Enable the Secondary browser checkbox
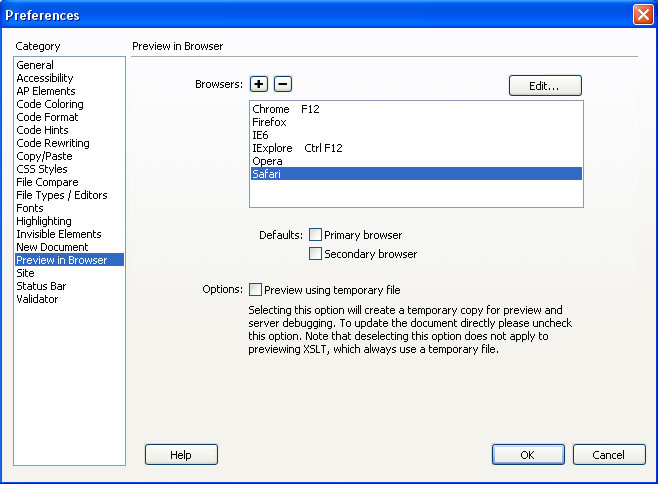Viewport: 658px width, 484px height. click(315, 254)
